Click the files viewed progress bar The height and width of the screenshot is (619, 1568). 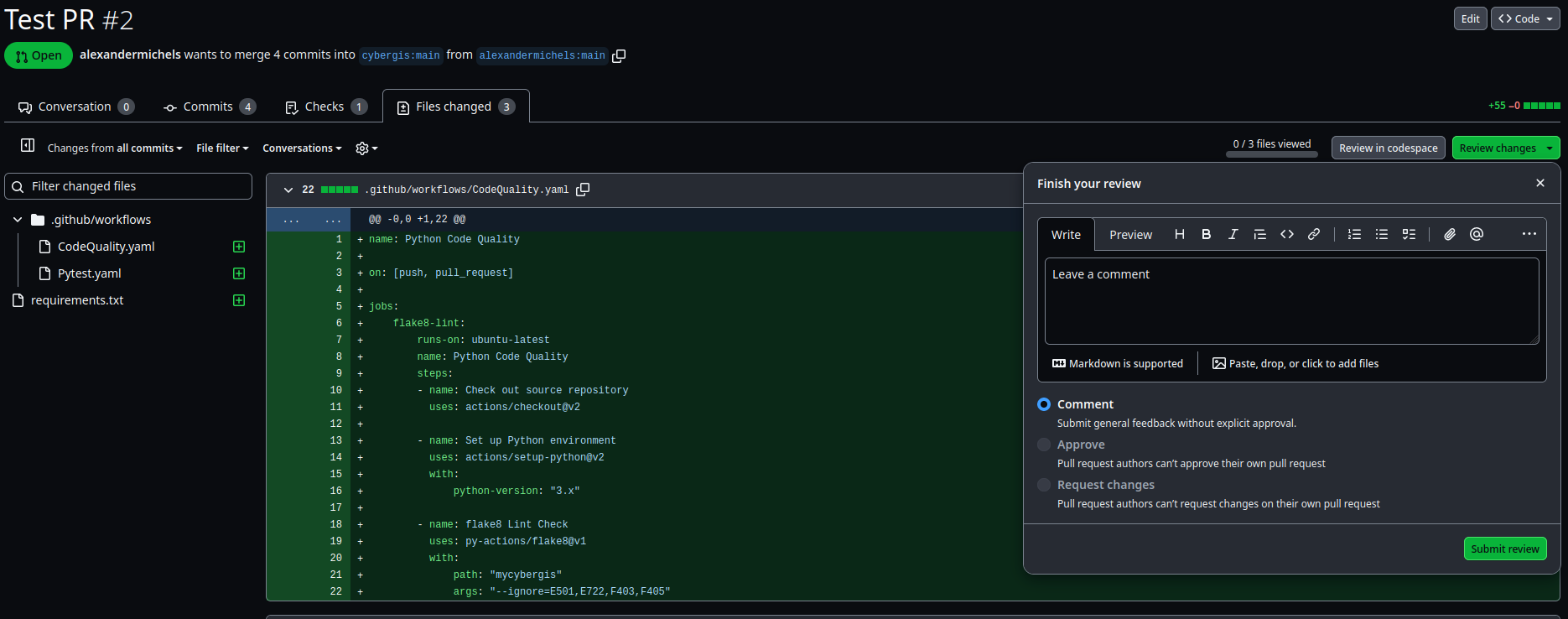pyautogui.click(x=1272, y=154)
